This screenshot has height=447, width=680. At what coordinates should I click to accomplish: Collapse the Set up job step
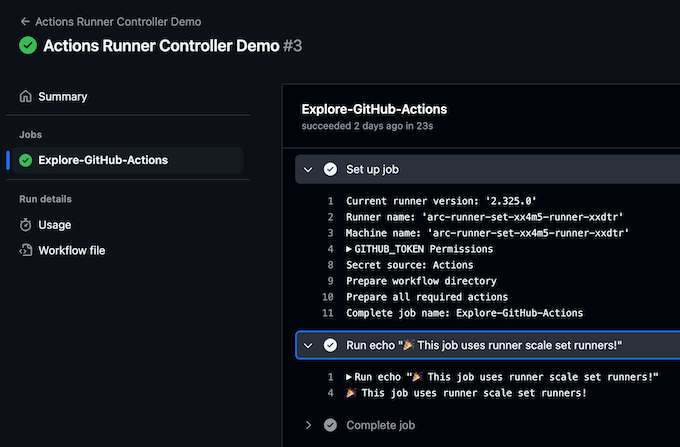click(308, 170)
